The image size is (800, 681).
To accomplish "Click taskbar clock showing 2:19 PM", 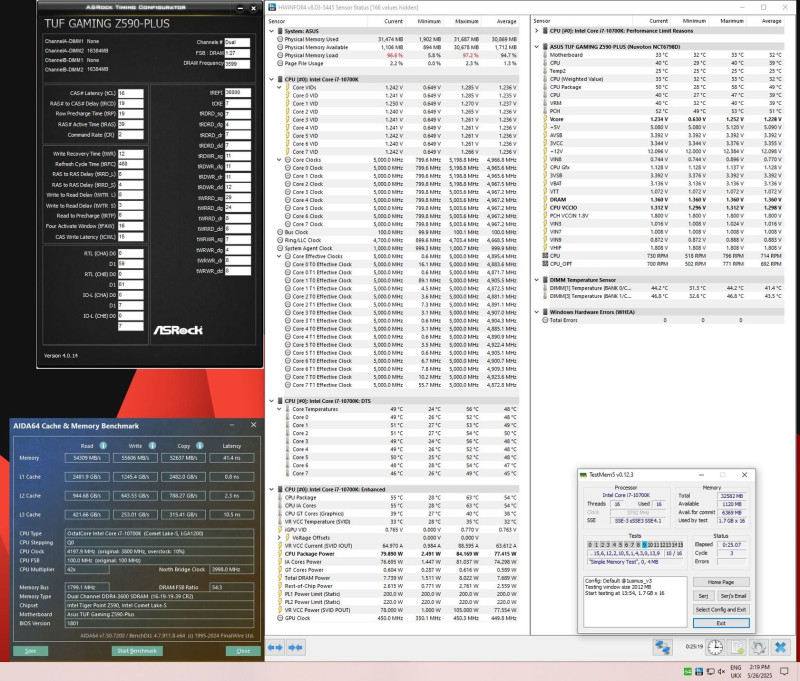I will tap(760, 667).
